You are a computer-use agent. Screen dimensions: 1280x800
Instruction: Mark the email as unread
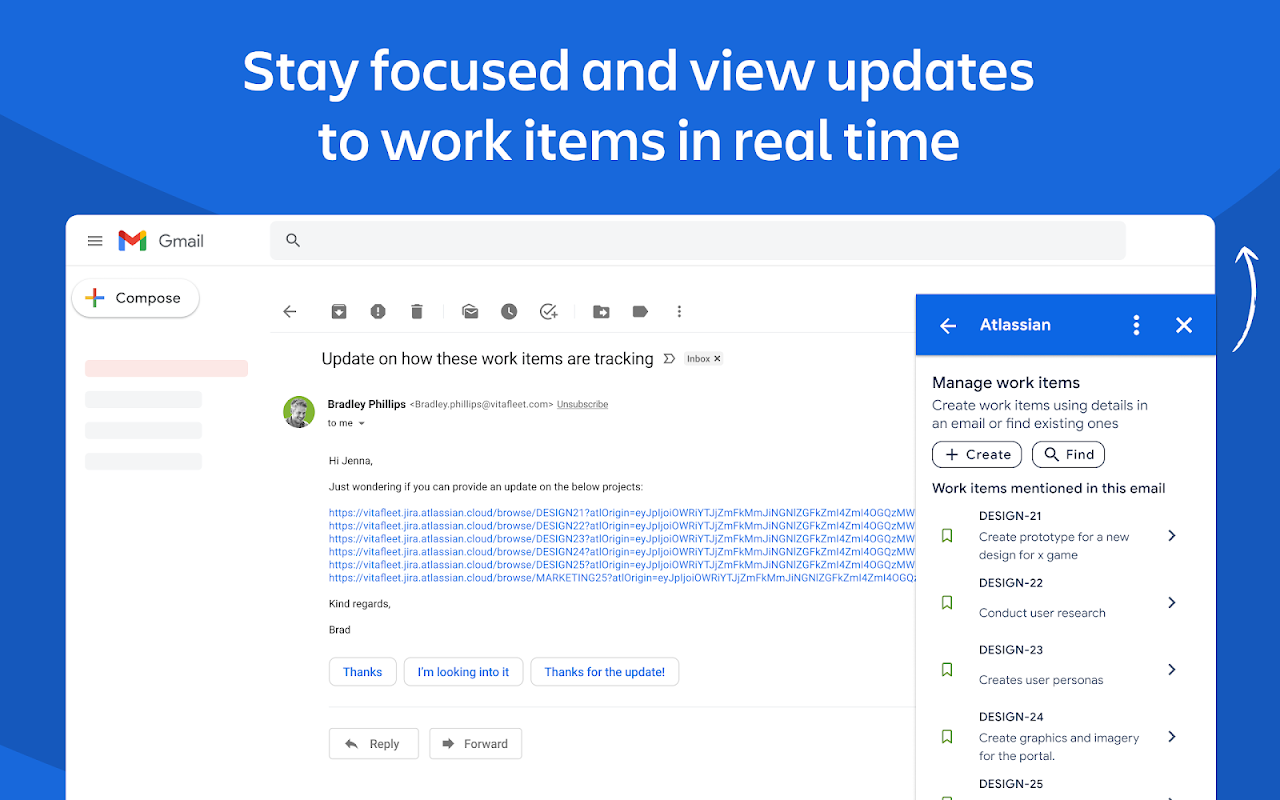tap(470, 312)
